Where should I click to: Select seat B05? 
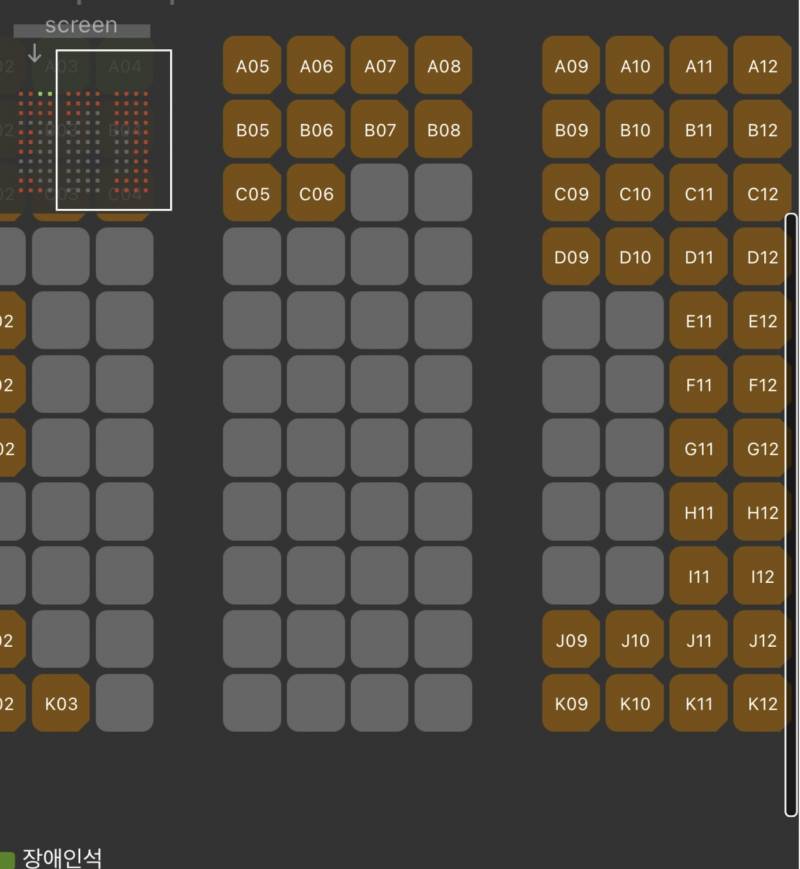pos(252,130)
